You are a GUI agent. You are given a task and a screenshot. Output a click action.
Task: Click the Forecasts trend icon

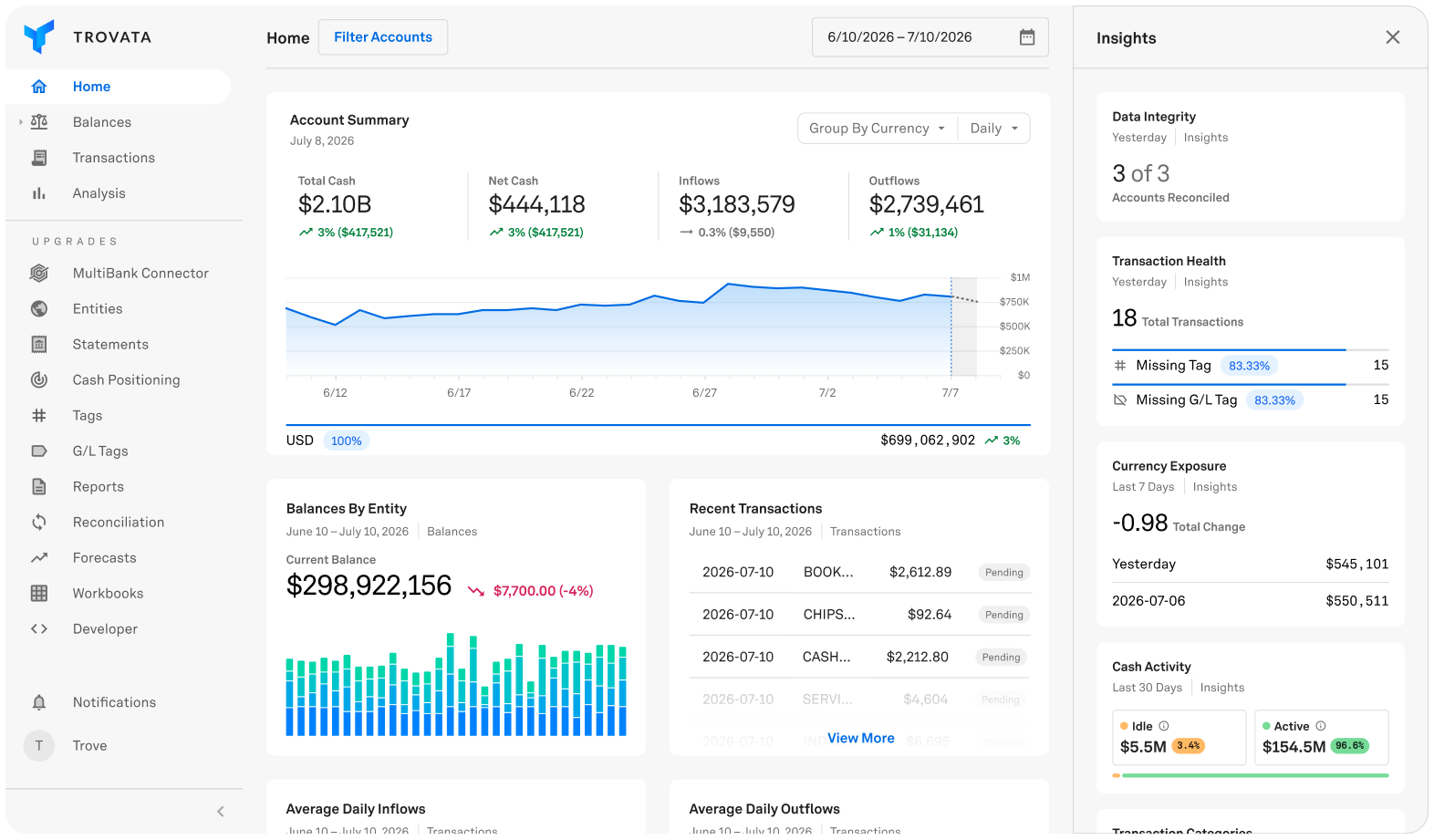click(39, 557)
